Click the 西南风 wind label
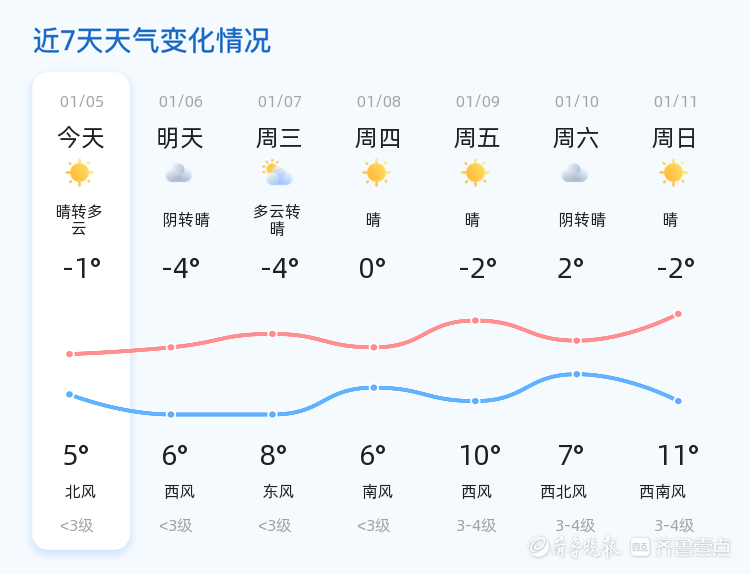Screen dimensions: 750x574 coord(663,491)
